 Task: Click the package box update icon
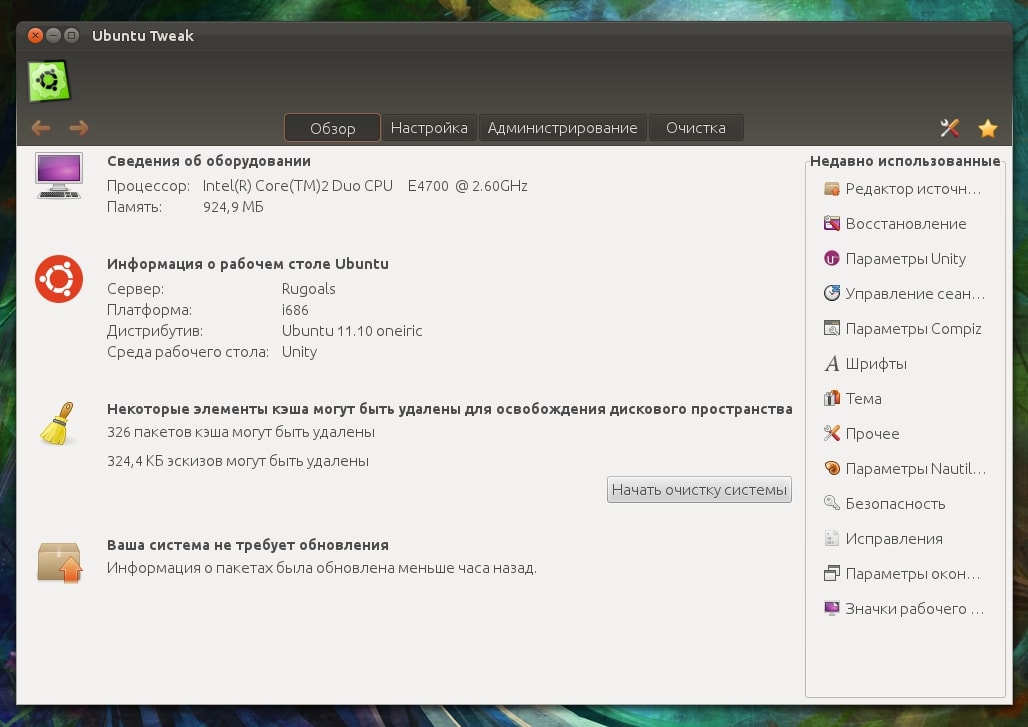pos(59,562)
